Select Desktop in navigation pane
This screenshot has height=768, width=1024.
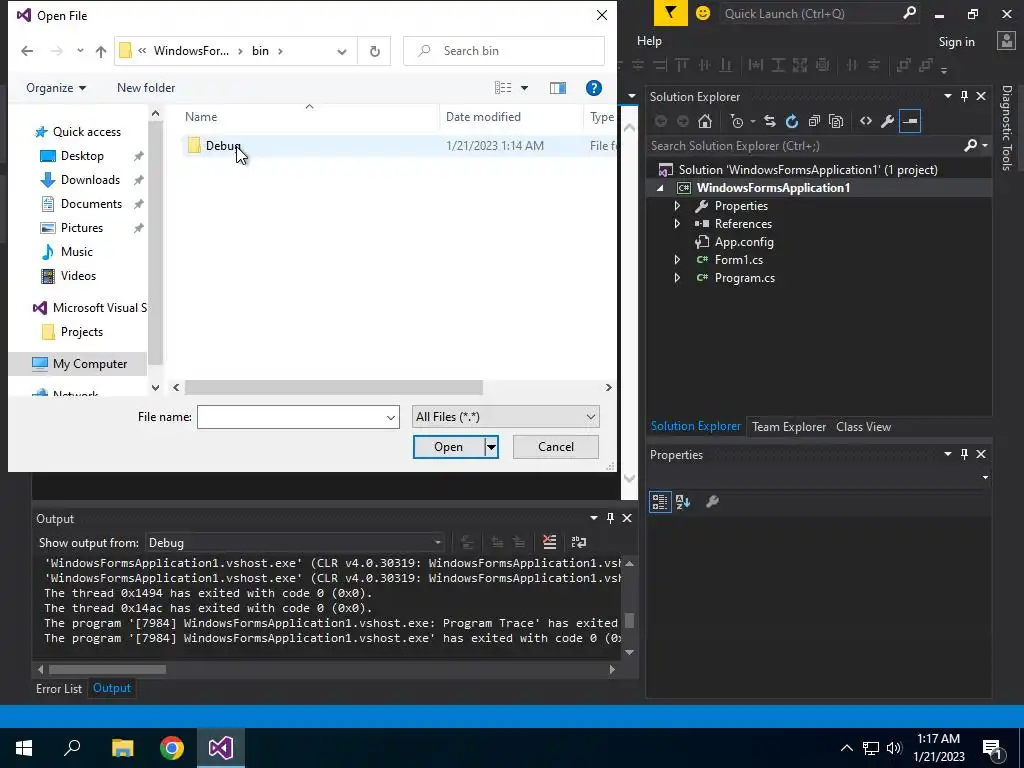(x=82, y=156)
